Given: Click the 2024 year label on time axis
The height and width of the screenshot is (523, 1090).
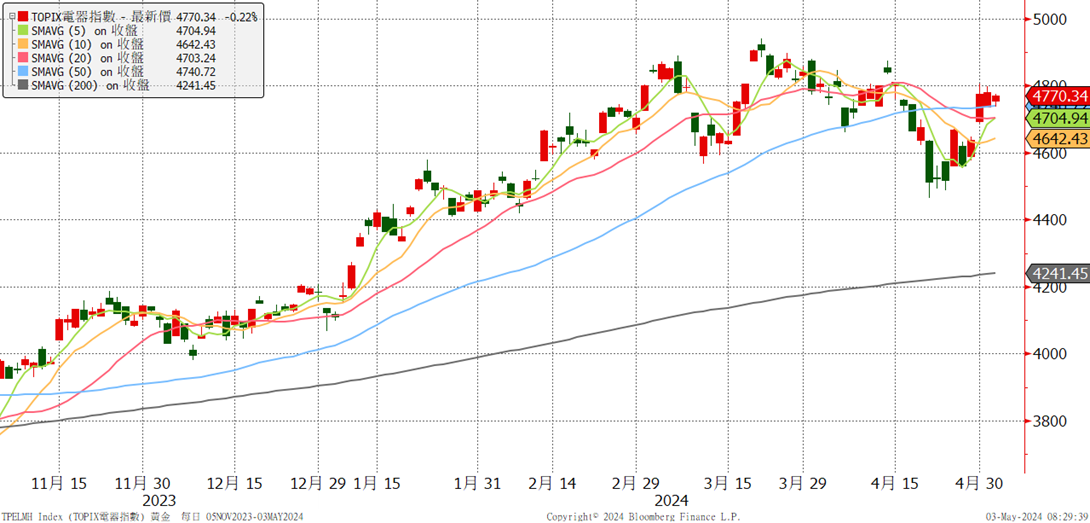Looking at the screenshot, I should coord(672,500).
